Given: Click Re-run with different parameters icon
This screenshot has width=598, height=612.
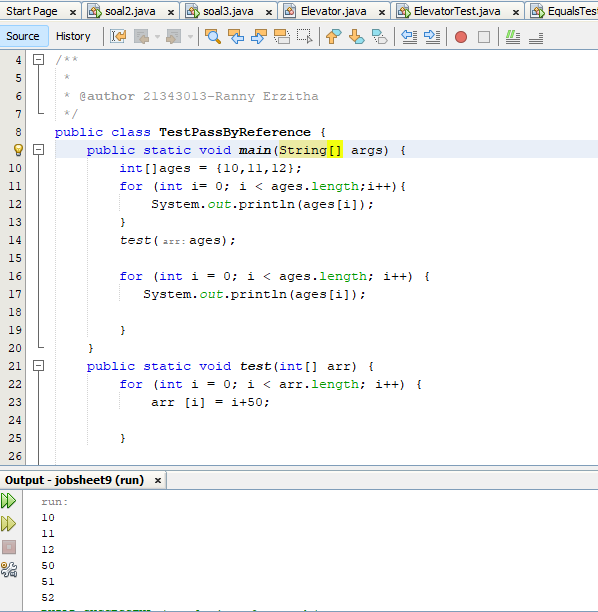Looking at the screenshot, I should [x=8, y=524].
